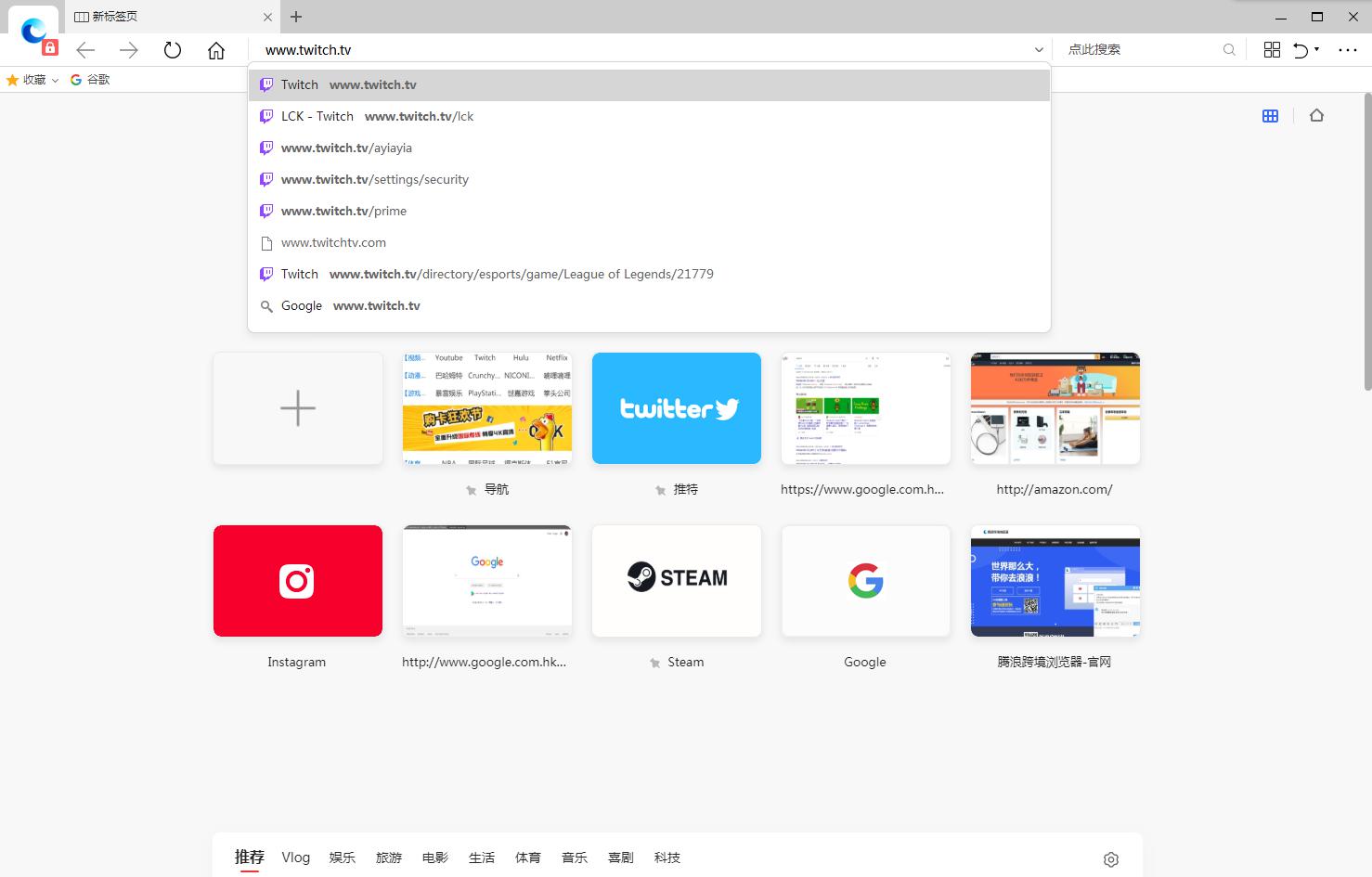Open the Google logo tile

866,581
